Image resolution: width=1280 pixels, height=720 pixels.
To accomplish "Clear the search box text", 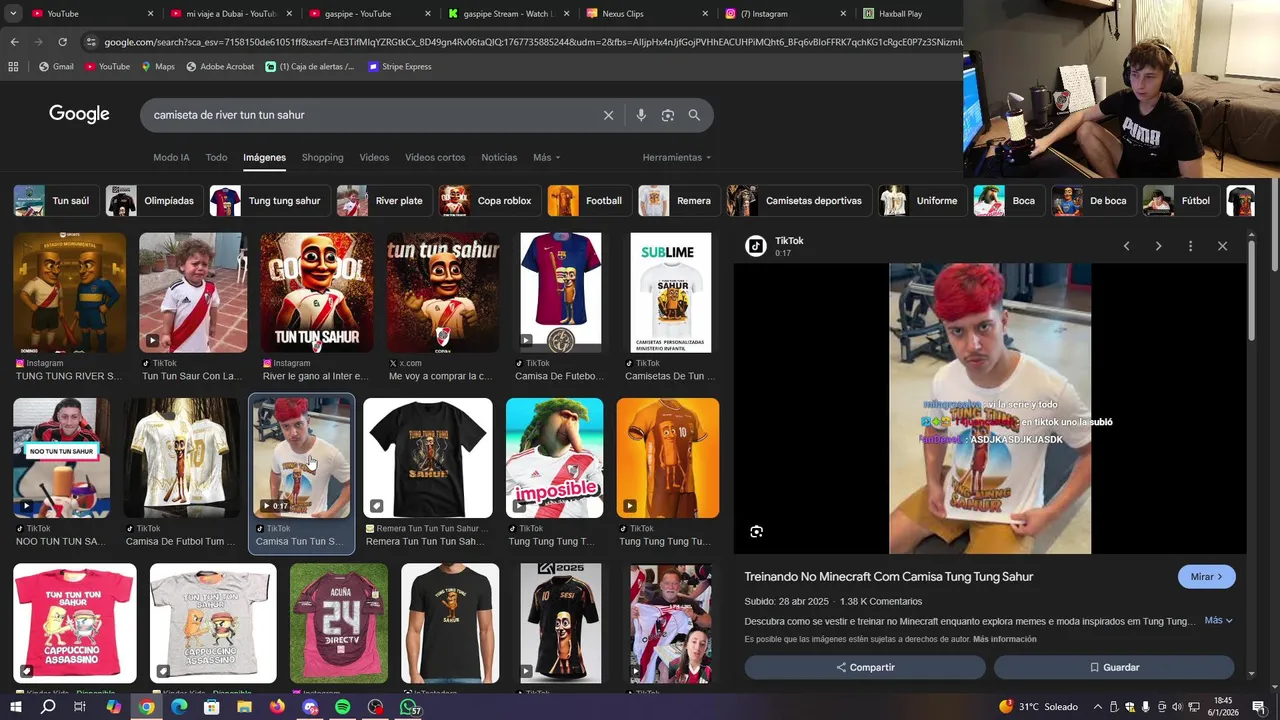I will click(608, 115).
